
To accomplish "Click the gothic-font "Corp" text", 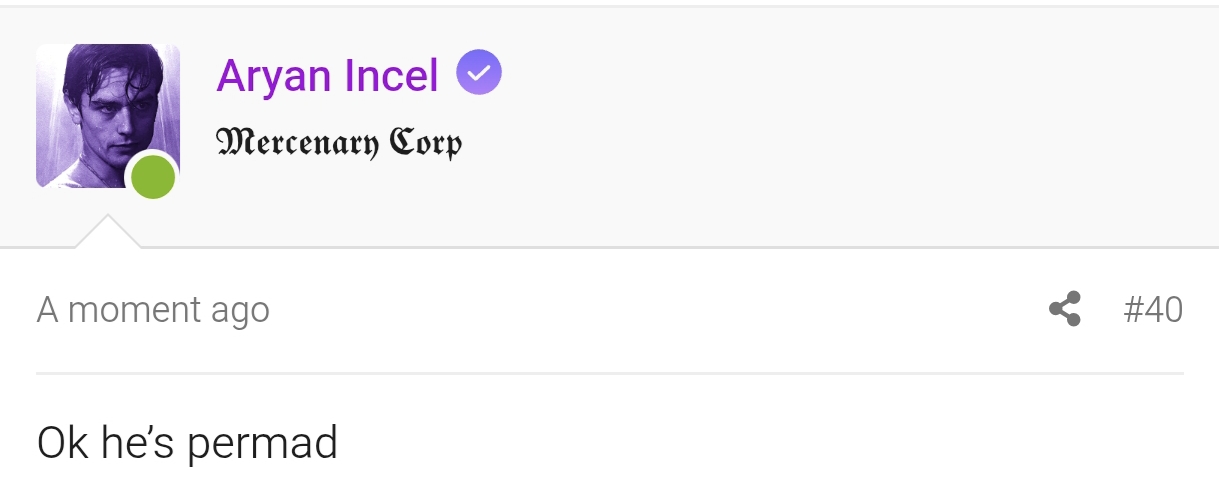I will coord(426,142).
